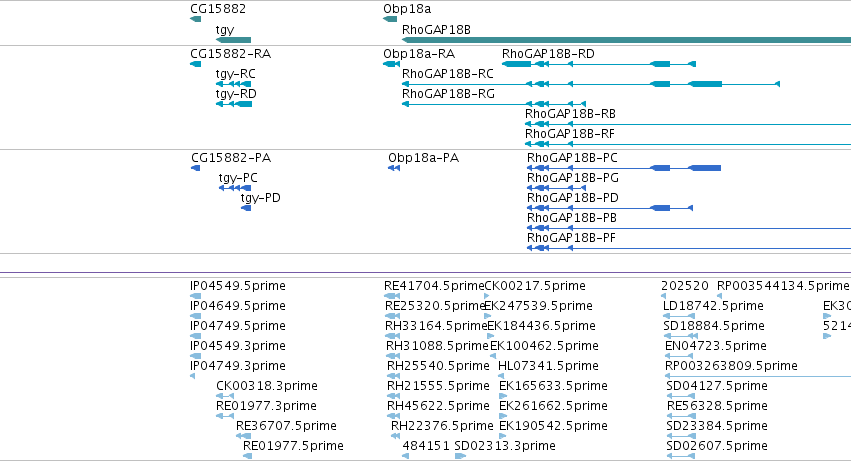This screenshot has height=461, width=851.
Task: Select the RhoGAP18B-RF label
Action: coord(569,134)
